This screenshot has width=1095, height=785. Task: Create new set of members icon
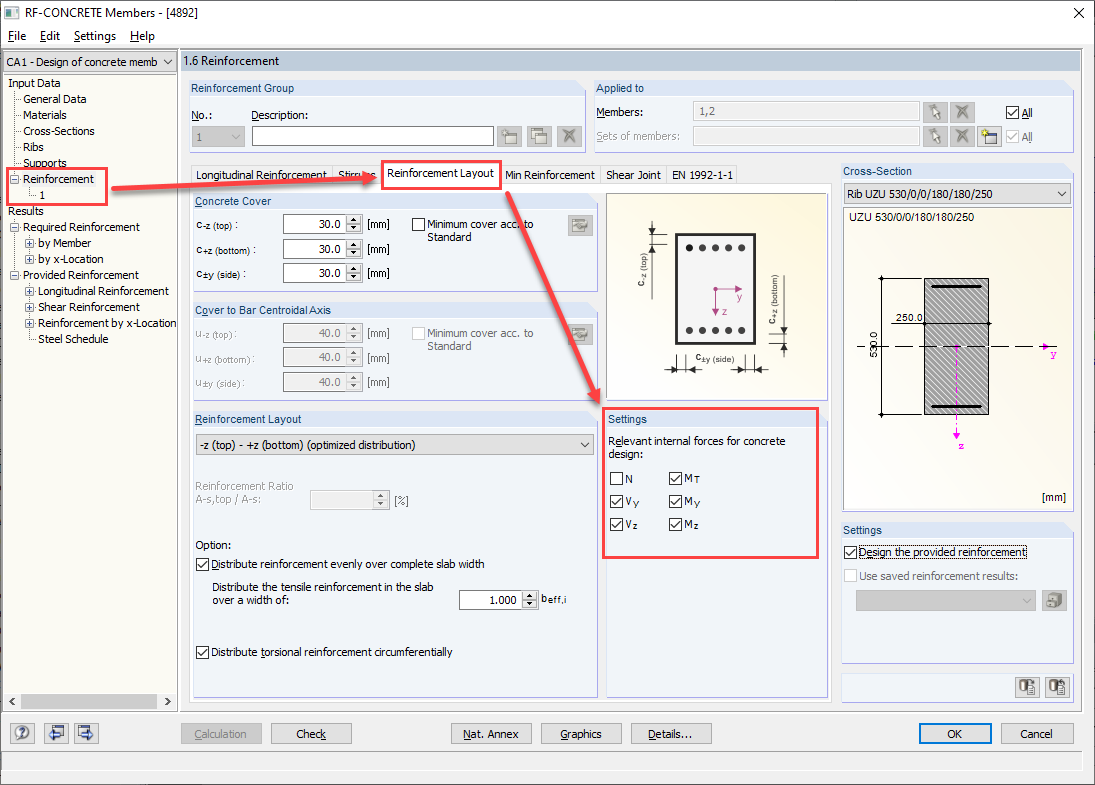tap(988, 136)
